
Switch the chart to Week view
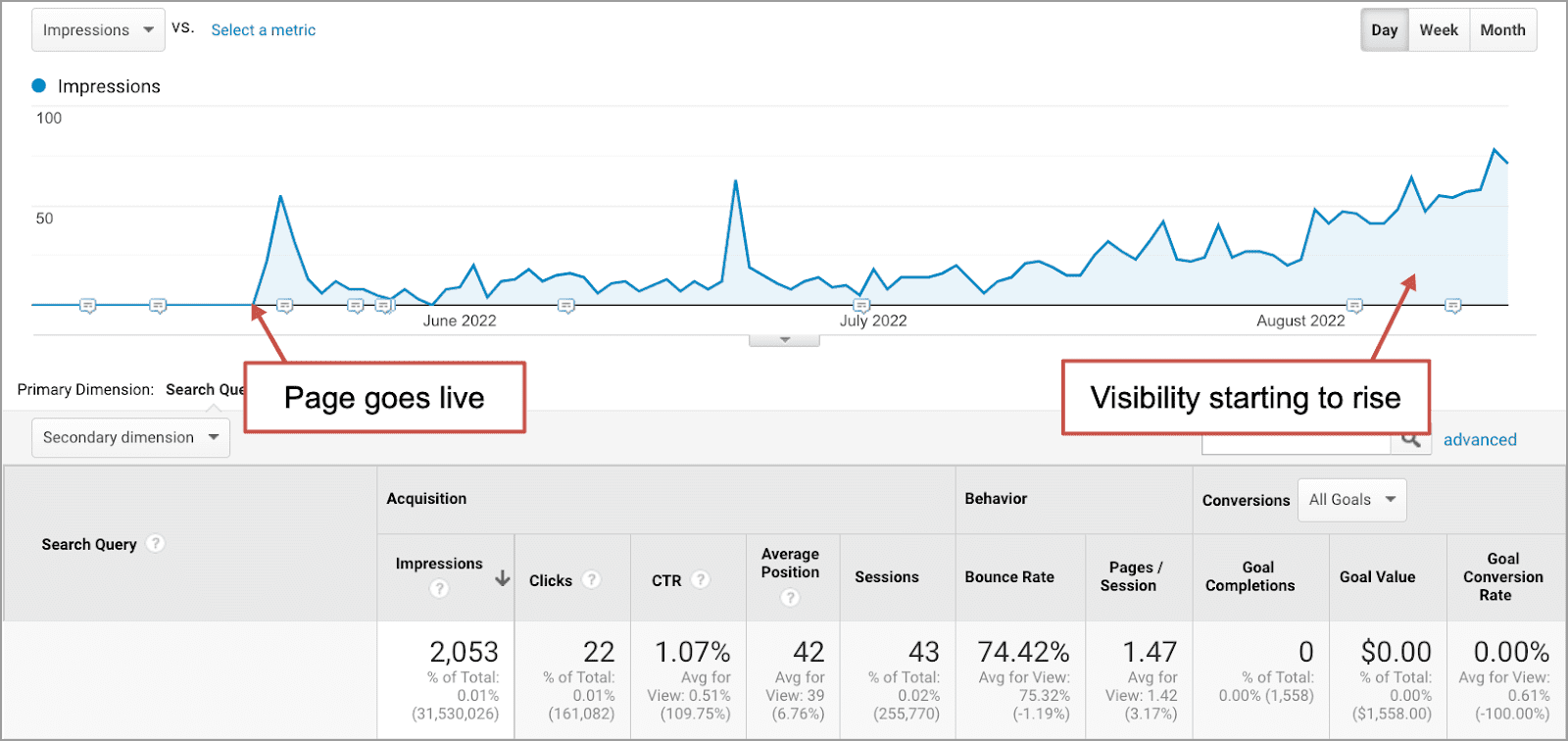pos(1439,30)
